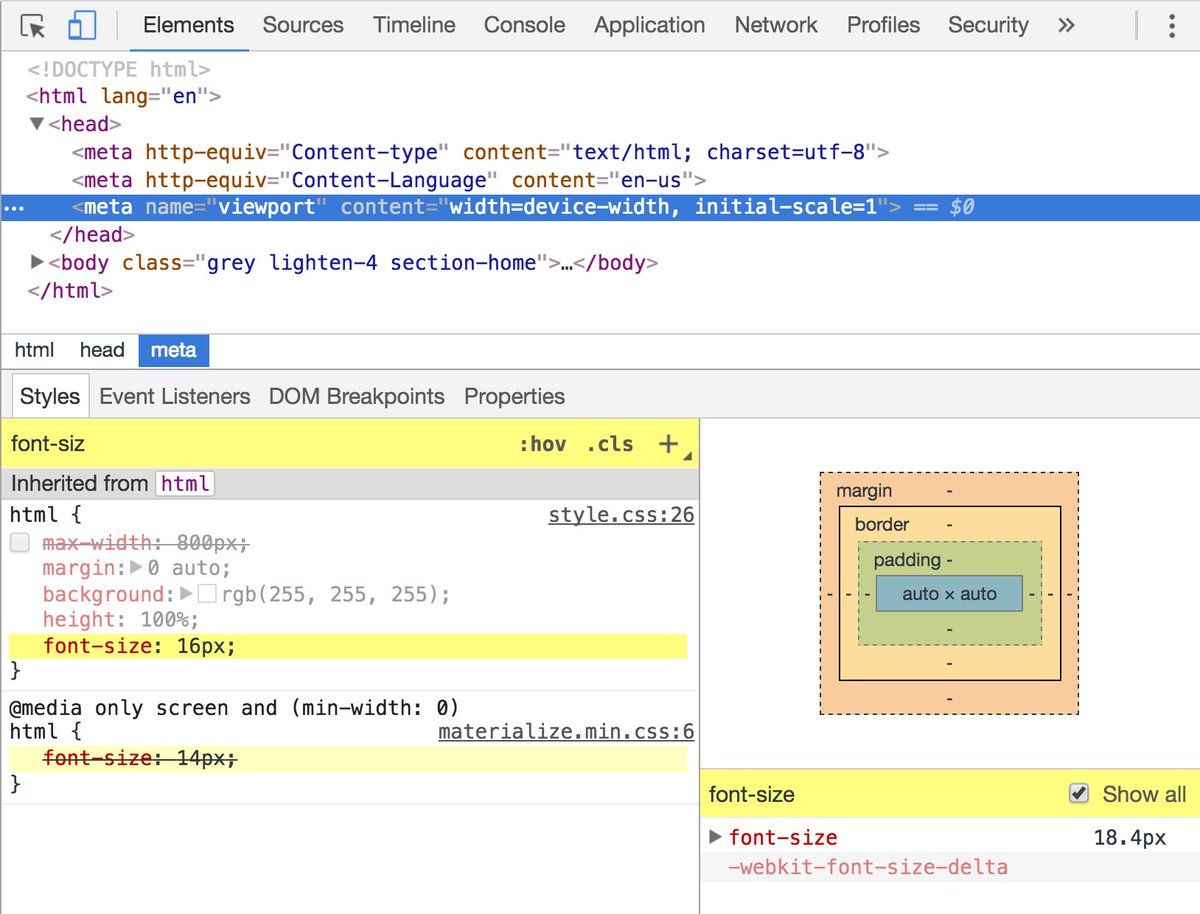Screen dimensions: 1200x914
Task: Open the Security tab
Action: 988,25
